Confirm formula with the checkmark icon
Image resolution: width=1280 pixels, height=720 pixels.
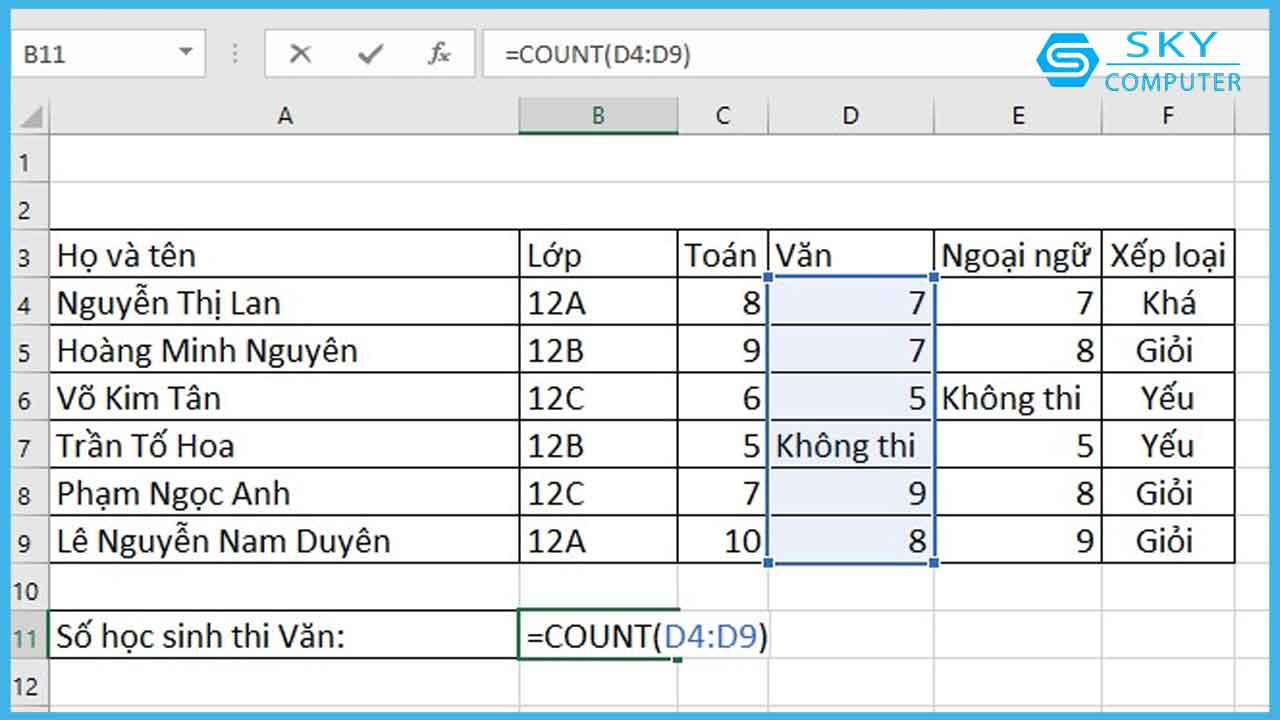coord(370,54)
